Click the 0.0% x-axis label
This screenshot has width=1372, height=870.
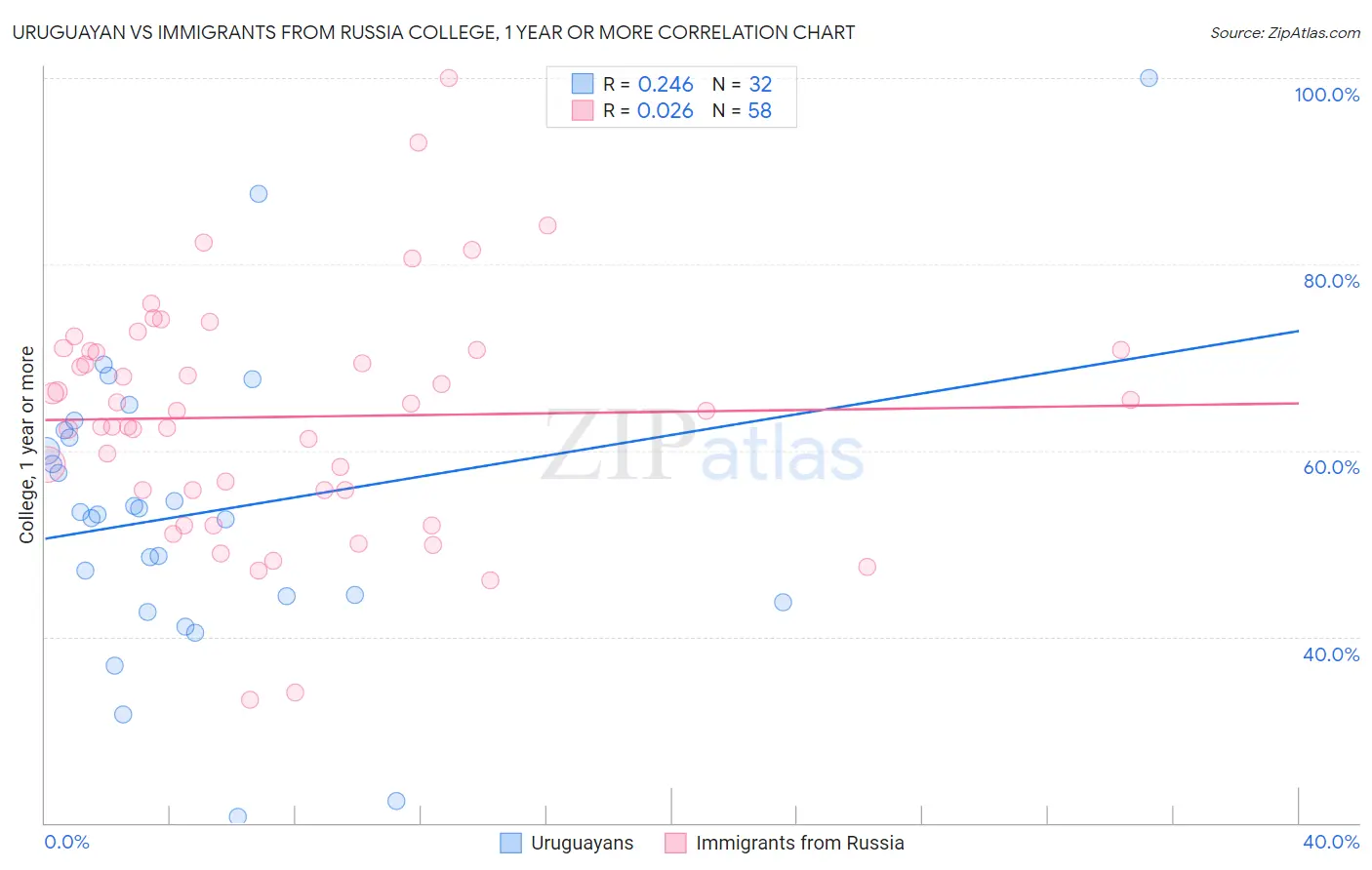66,842
